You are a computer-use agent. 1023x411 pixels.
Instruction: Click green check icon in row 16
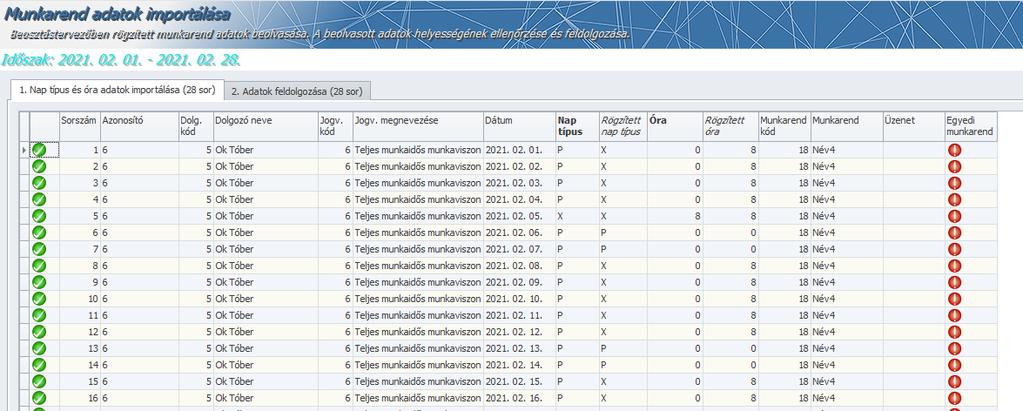(39, 398)
